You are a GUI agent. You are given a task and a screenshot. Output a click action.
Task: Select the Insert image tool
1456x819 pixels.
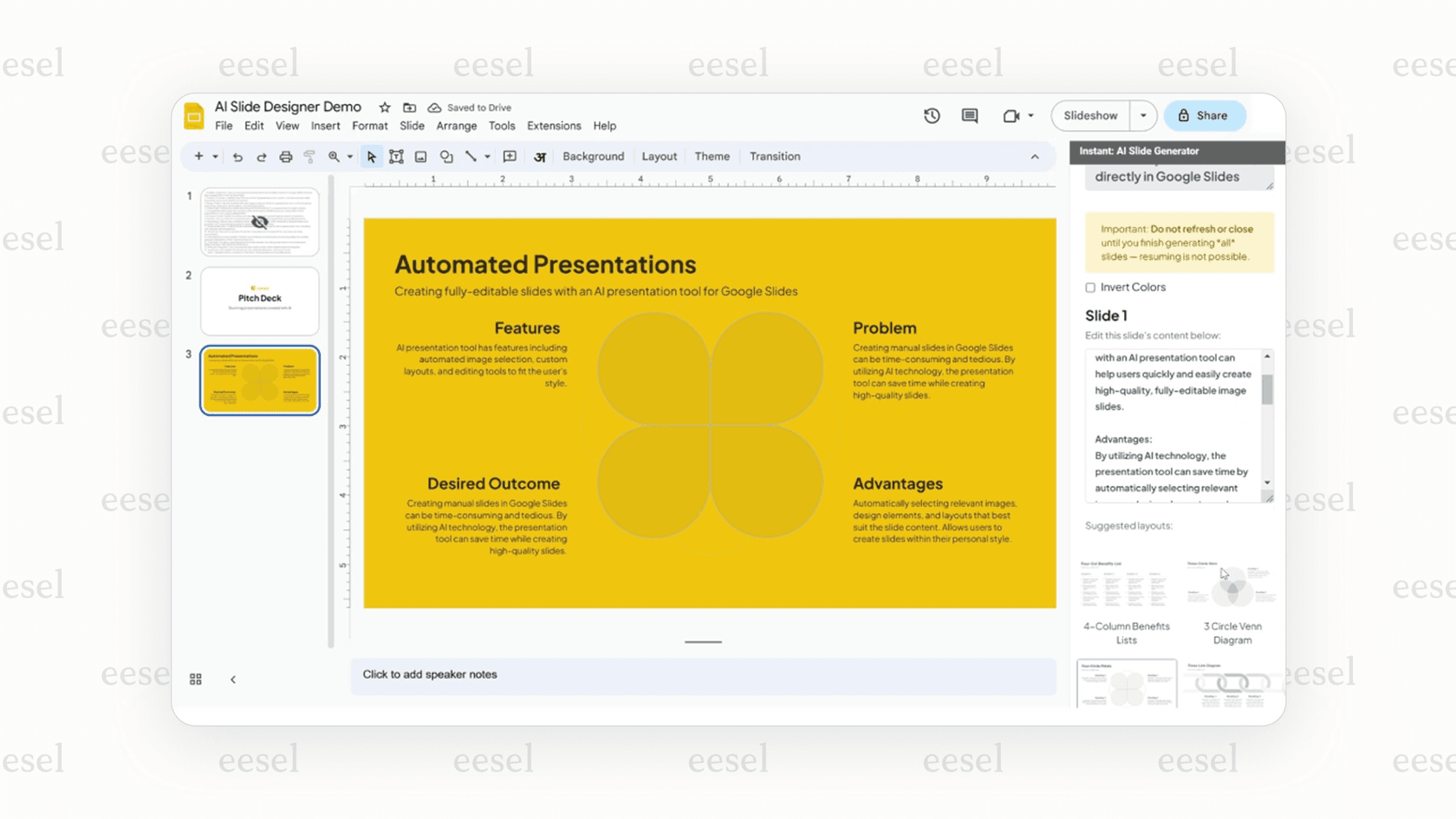click(420, 156)
